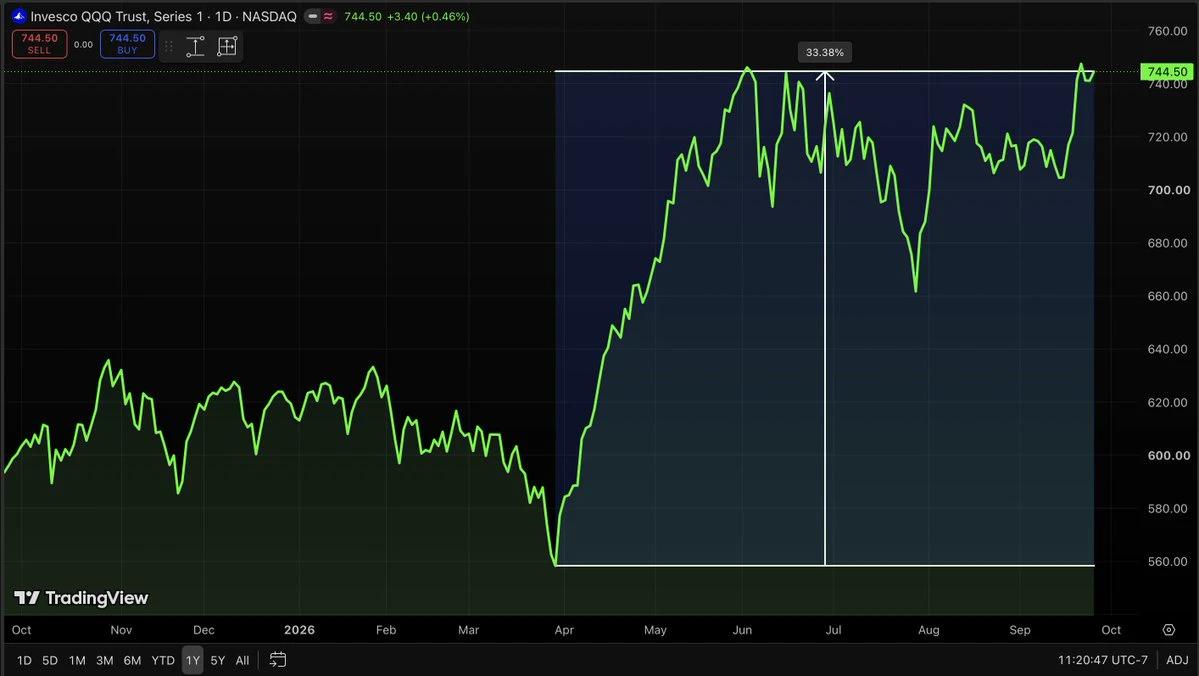The width and height of the screenshot is (1199, 676).
Task: Click the +3.40 (+0.46%) change value
Action: [428, 16]
